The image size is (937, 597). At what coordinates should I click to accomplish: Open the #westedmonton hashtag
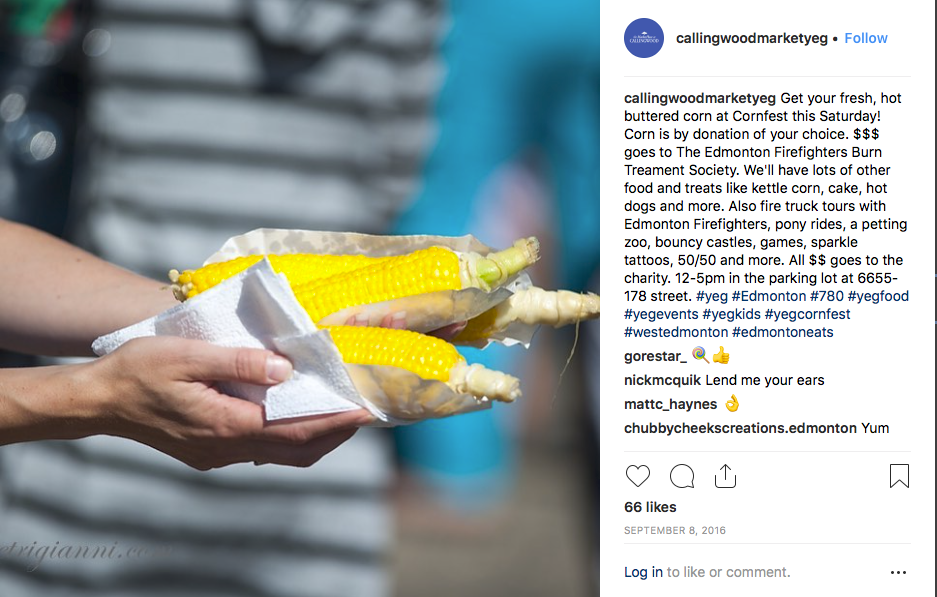click(675, 332)
